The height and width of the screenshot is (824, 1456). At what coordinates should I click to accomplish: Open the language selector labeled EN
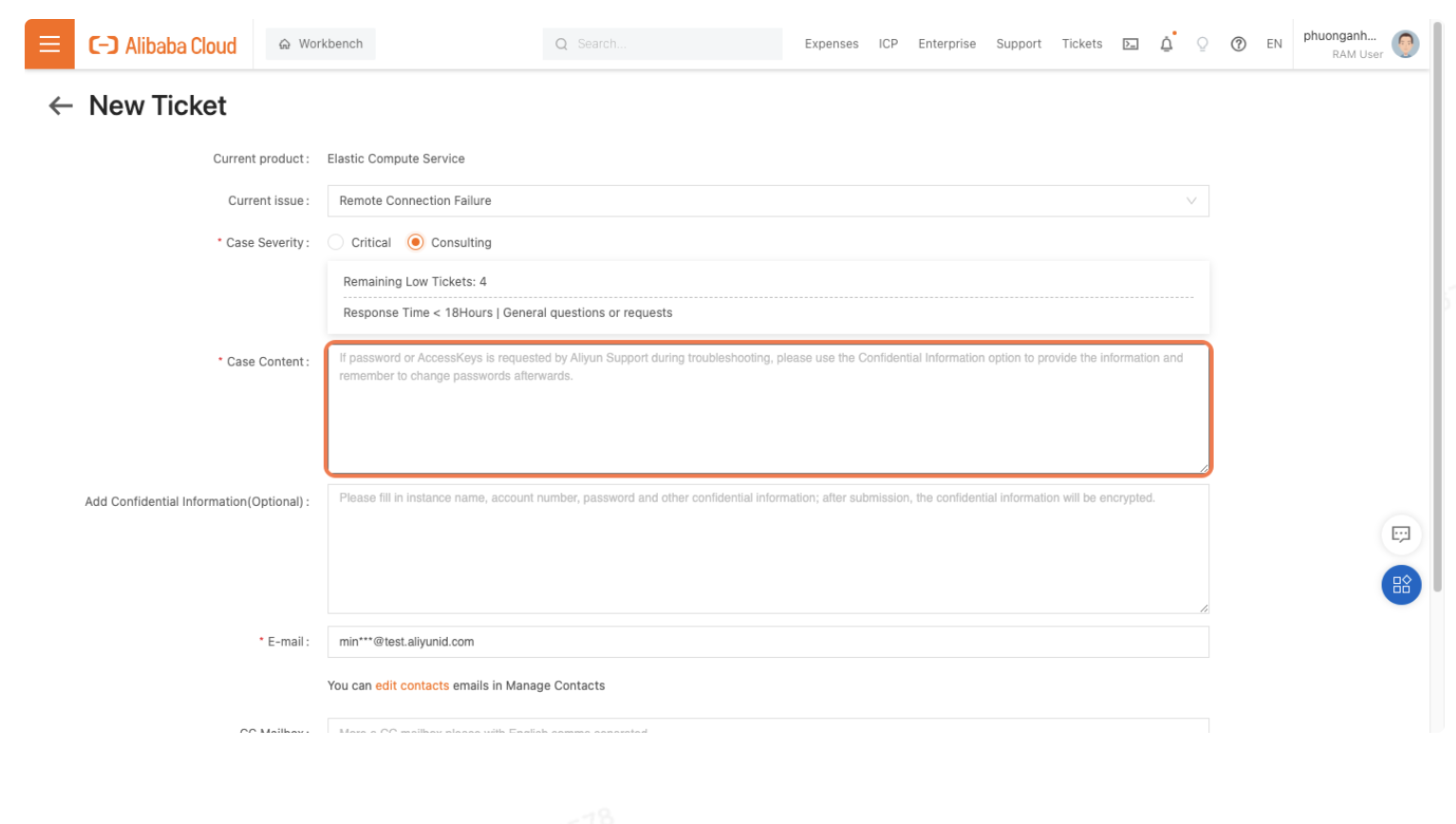tap(1274, 44)
